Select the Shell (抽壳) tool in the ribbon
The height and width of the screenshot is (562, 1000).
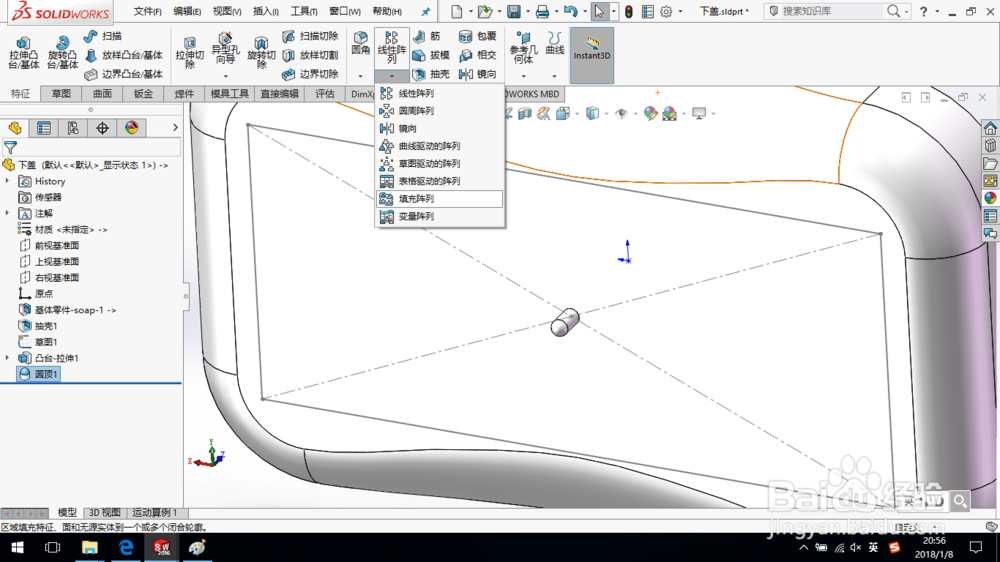430,74
